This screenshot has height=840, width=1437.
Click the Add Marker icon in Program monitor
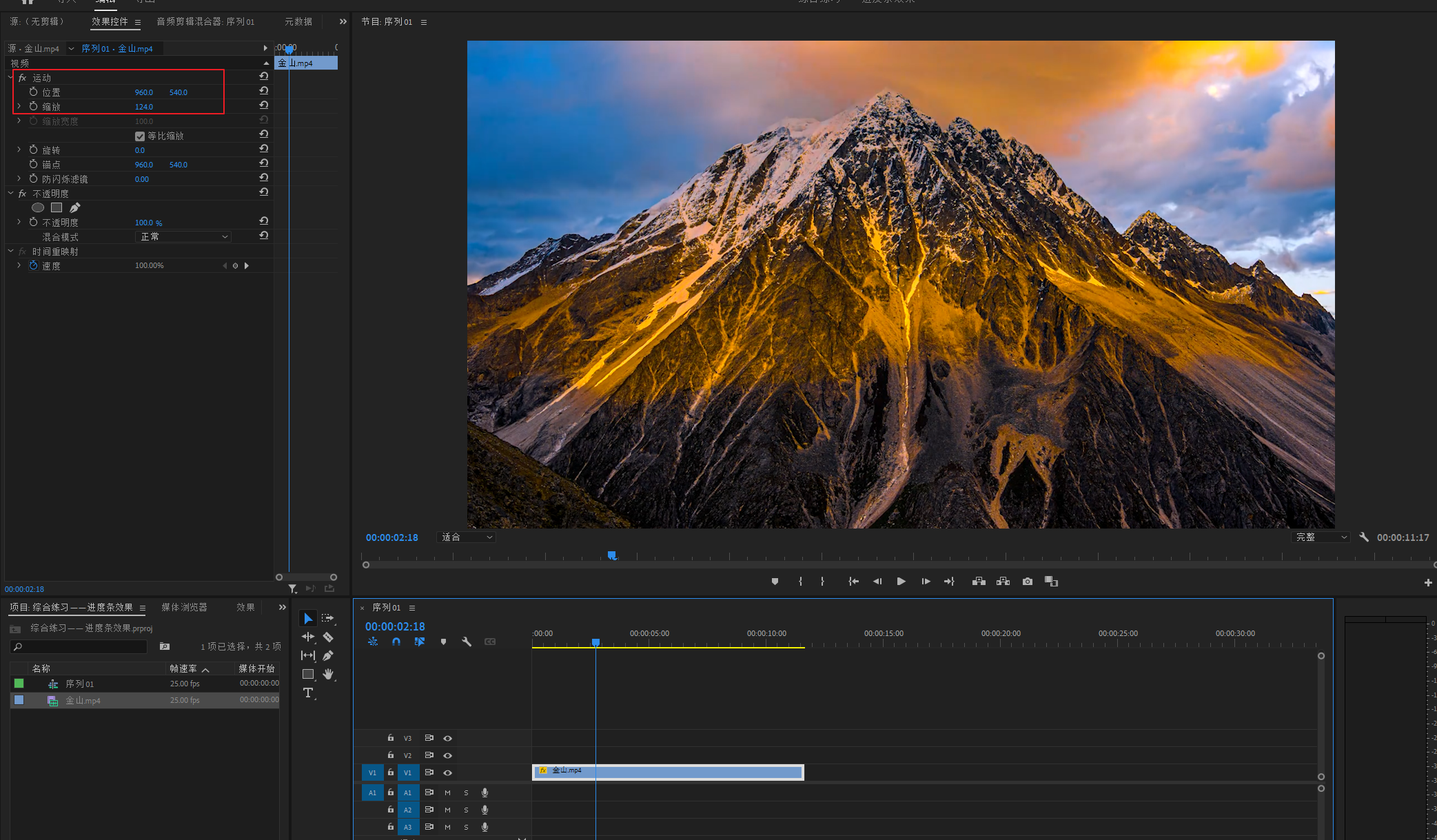click(x=775, y=582)
